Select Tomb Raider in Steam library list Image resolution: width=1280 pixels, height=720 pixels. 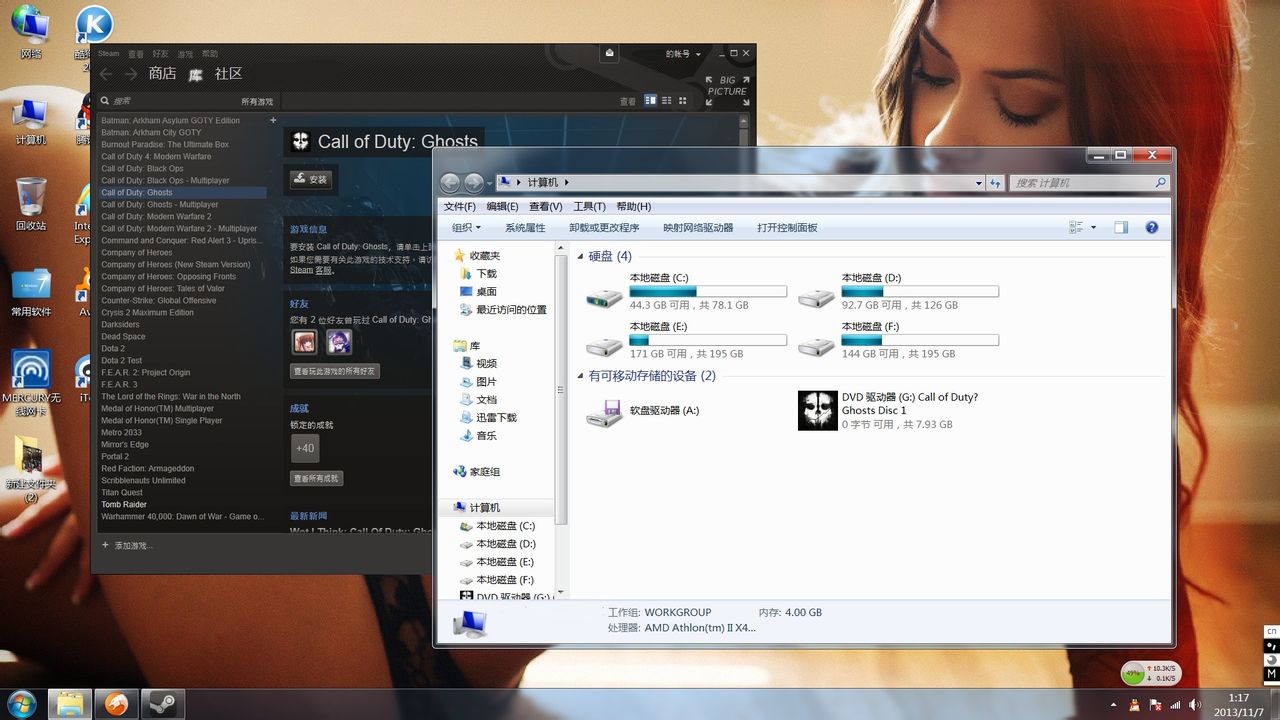coord(124,505)
